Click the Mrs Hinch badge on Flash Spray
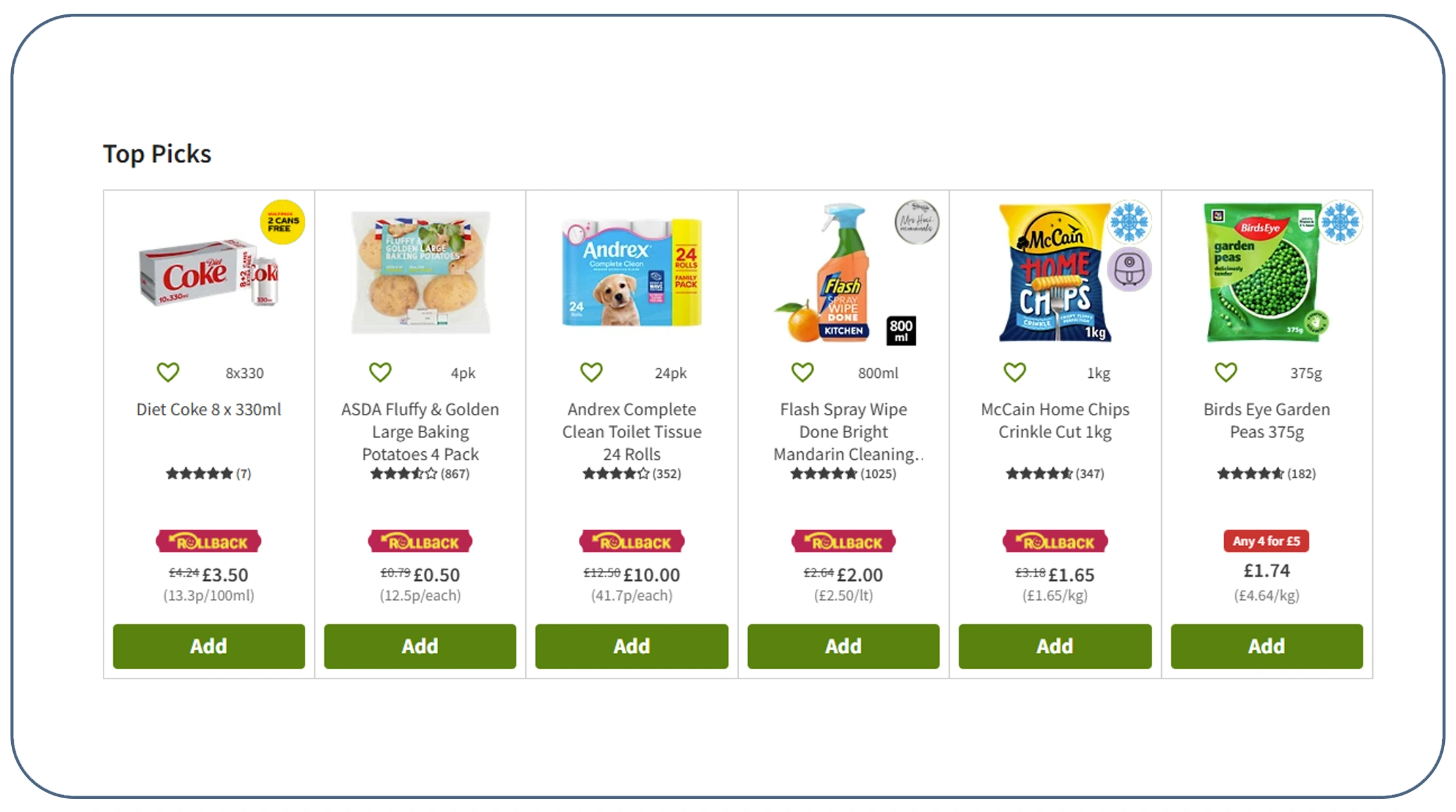The width and height of the screenshot is (1456, 812). coord(916,222)
